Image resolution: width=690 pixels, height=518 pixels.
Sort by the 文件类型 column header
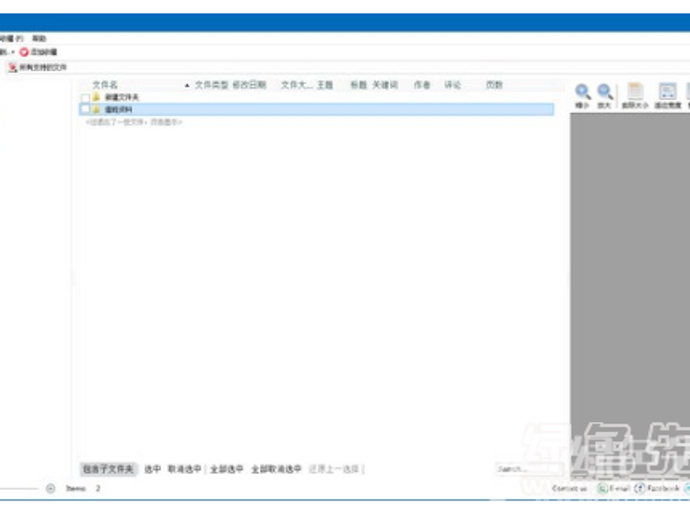point(212,85)
